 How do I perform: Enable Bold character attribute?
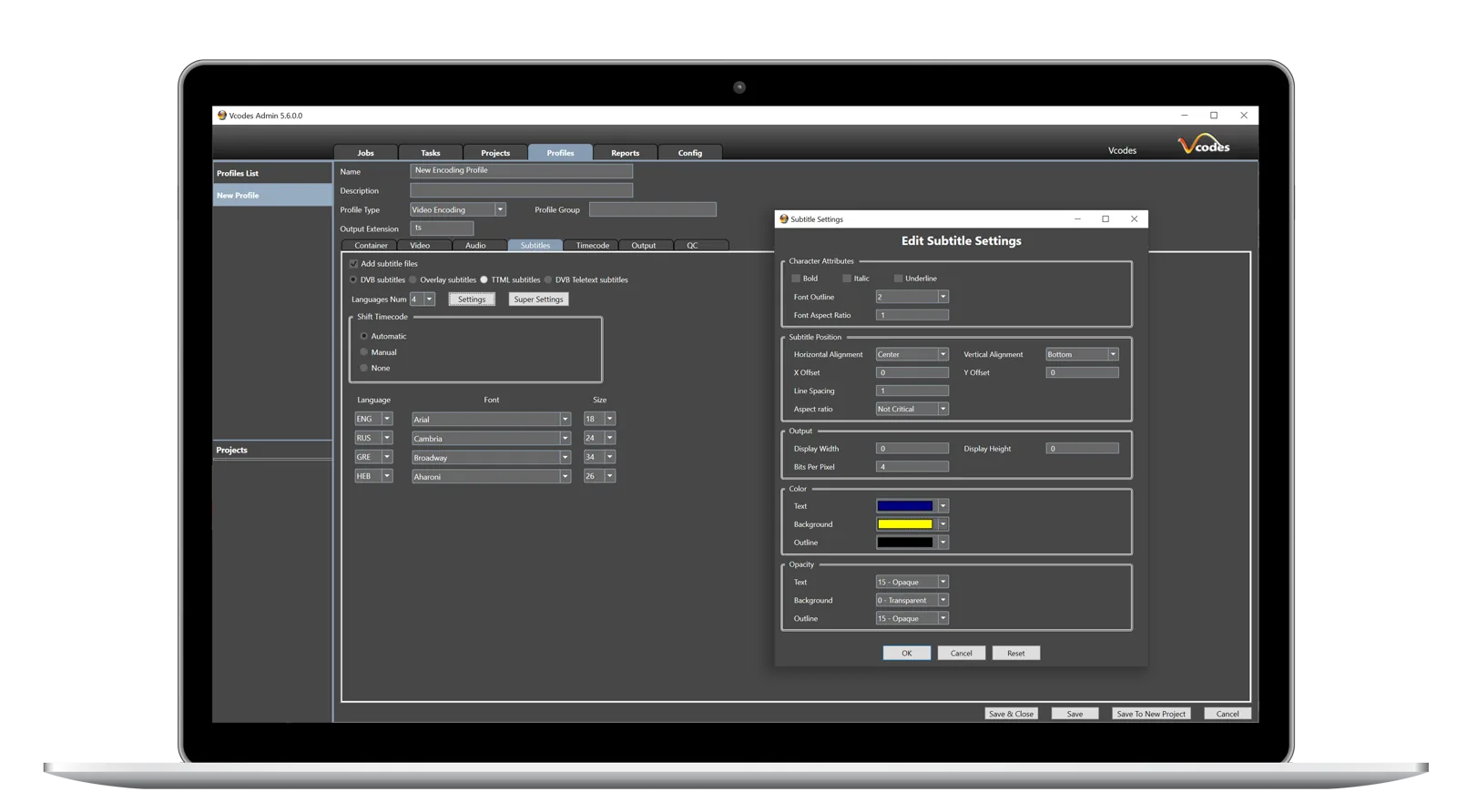(x=796, y=279)
